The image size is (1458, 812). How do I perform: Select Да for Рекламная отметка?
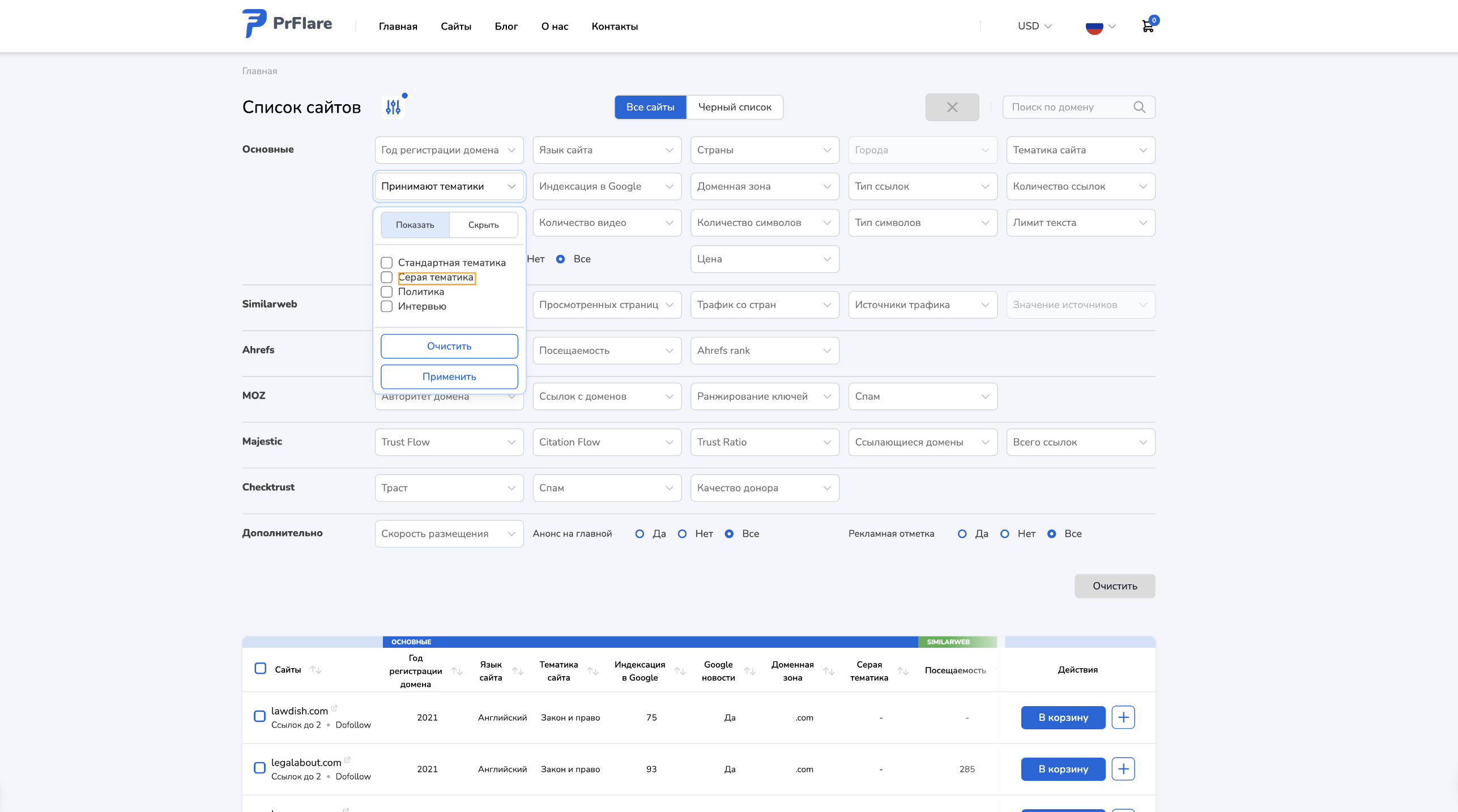pyautogui.click(x=962, y=534)
